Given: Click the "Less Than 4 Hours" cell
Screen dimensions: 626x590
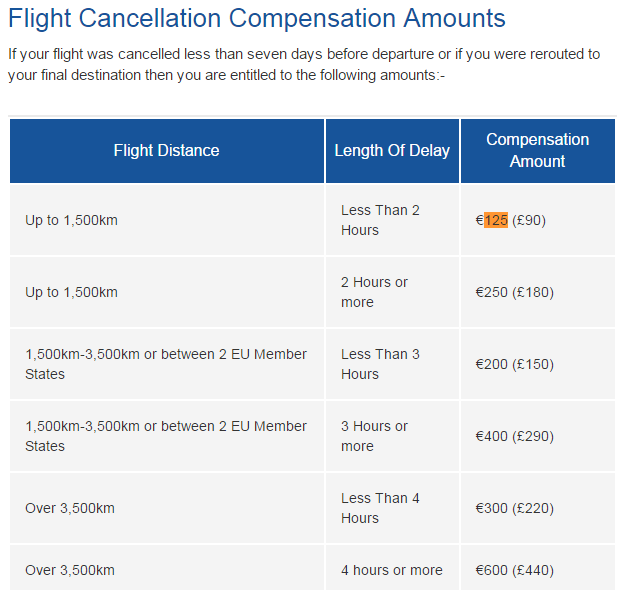Looking at the screenshot, I should pyautogui.click(x=380, y=508).
